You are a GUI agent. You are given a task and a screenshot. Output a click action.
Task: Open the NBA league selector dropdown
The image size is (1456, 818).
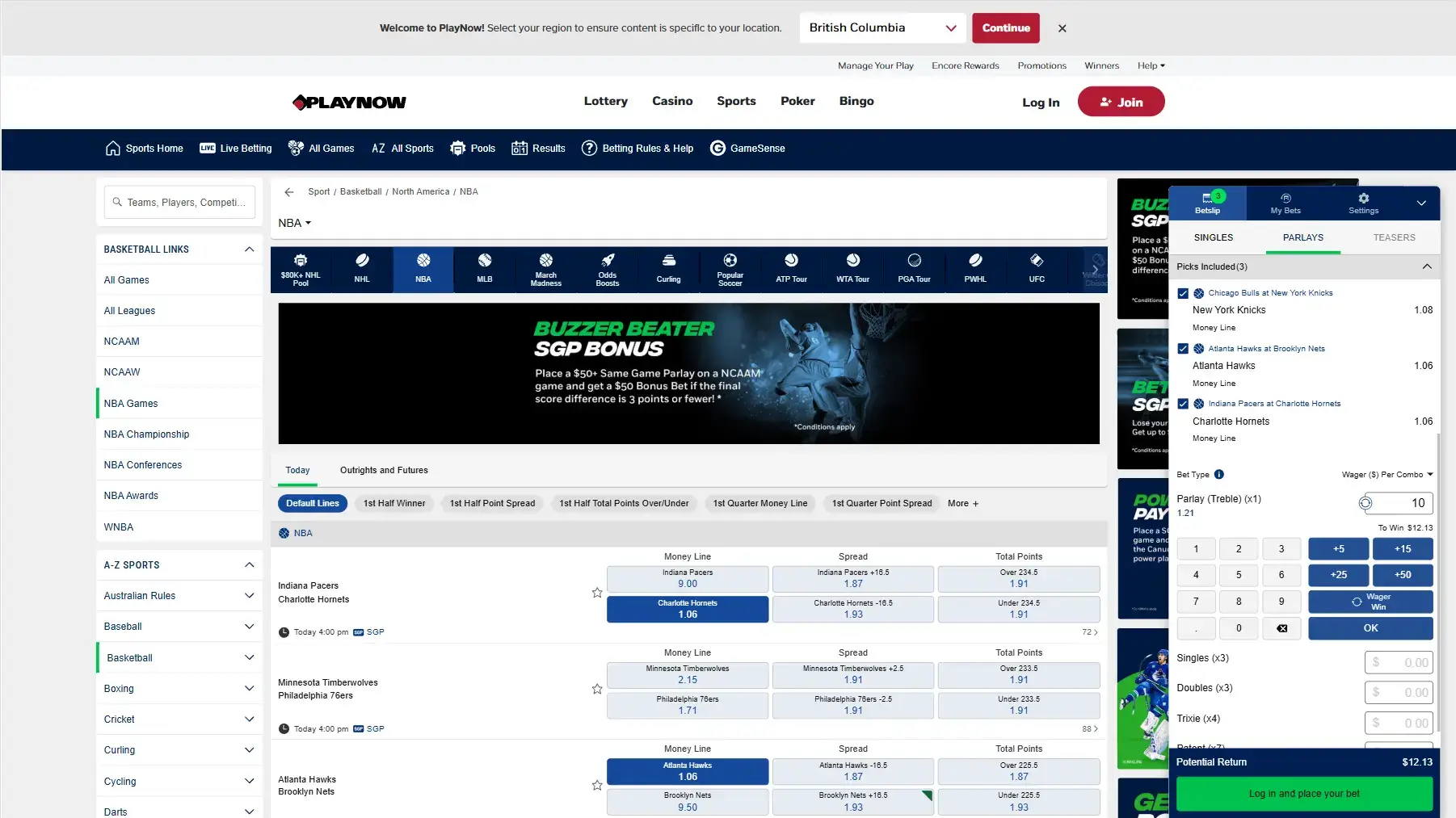point(295,224)
